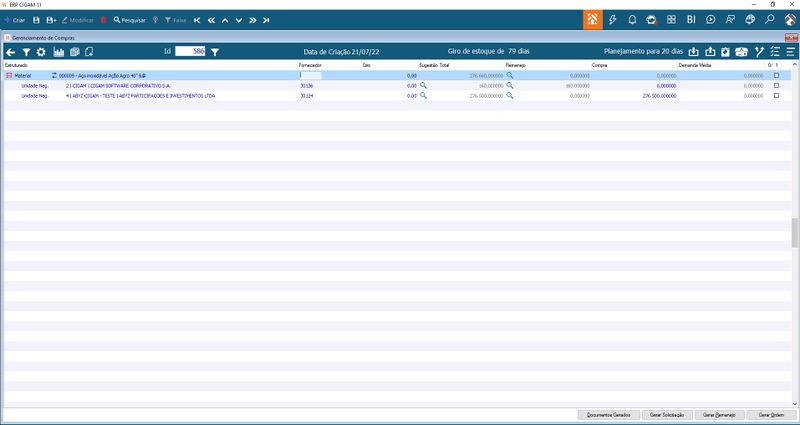The width and height of the screenshot is (800, 425).
Task: Click the lightning bolt shortcut icon
Action: click(613, 20)
